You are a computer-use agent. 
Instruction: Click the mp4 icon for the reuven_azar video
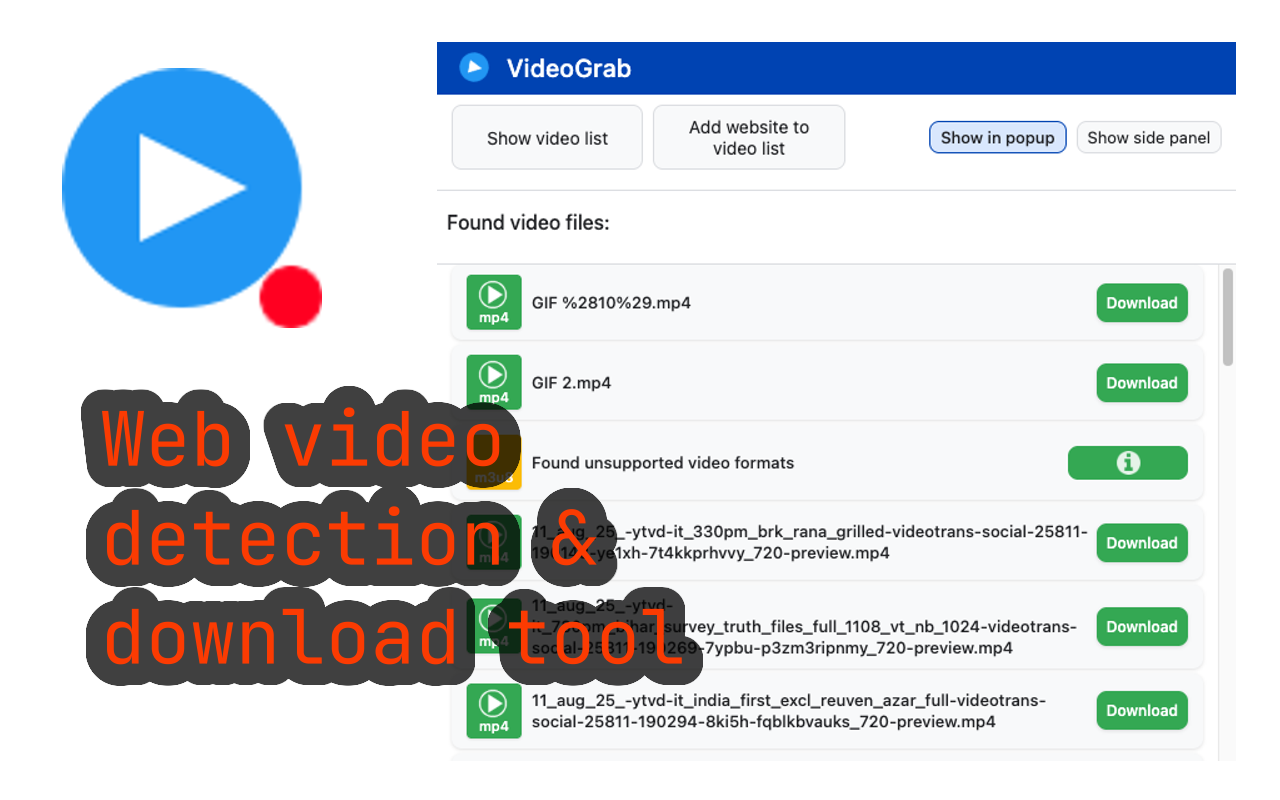(494, 710)
